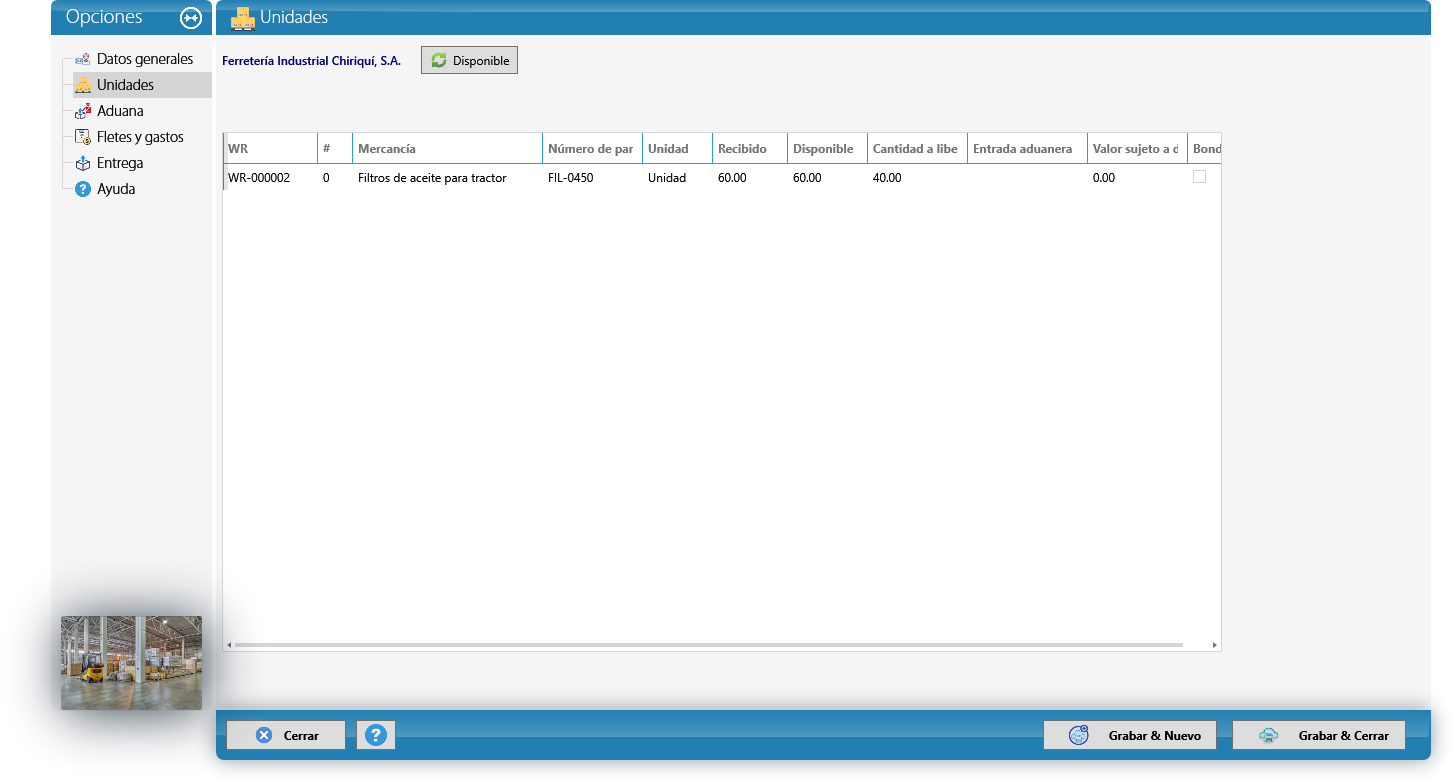Screen dimensions: 1454x783
Task: Click the scrollbar right arrow
Action: click(x=1215, y=645)
